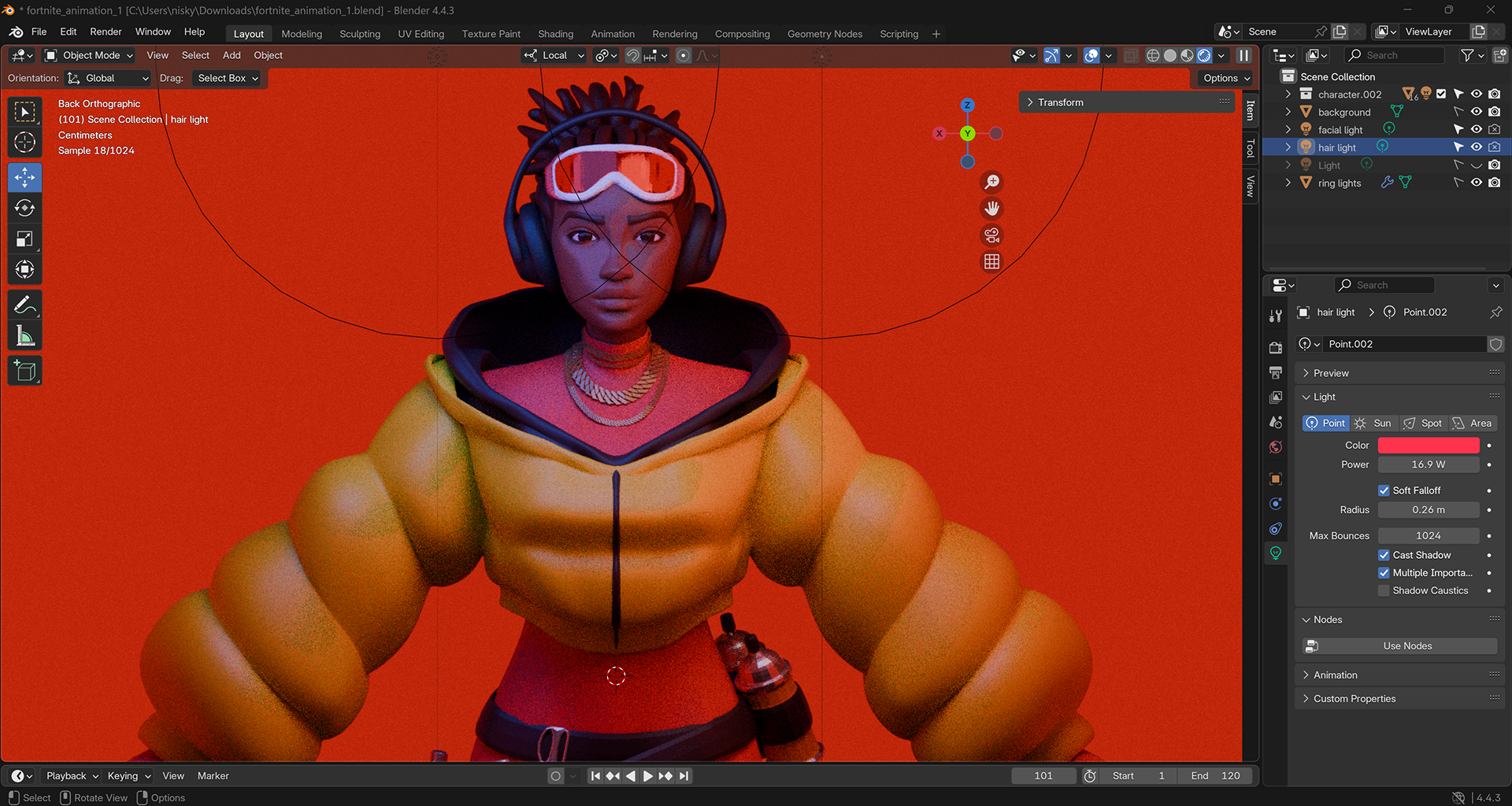Viewport: 1512px width, 806px height.
Task: Set light type to Area
Action: (x=1473, y=423)
